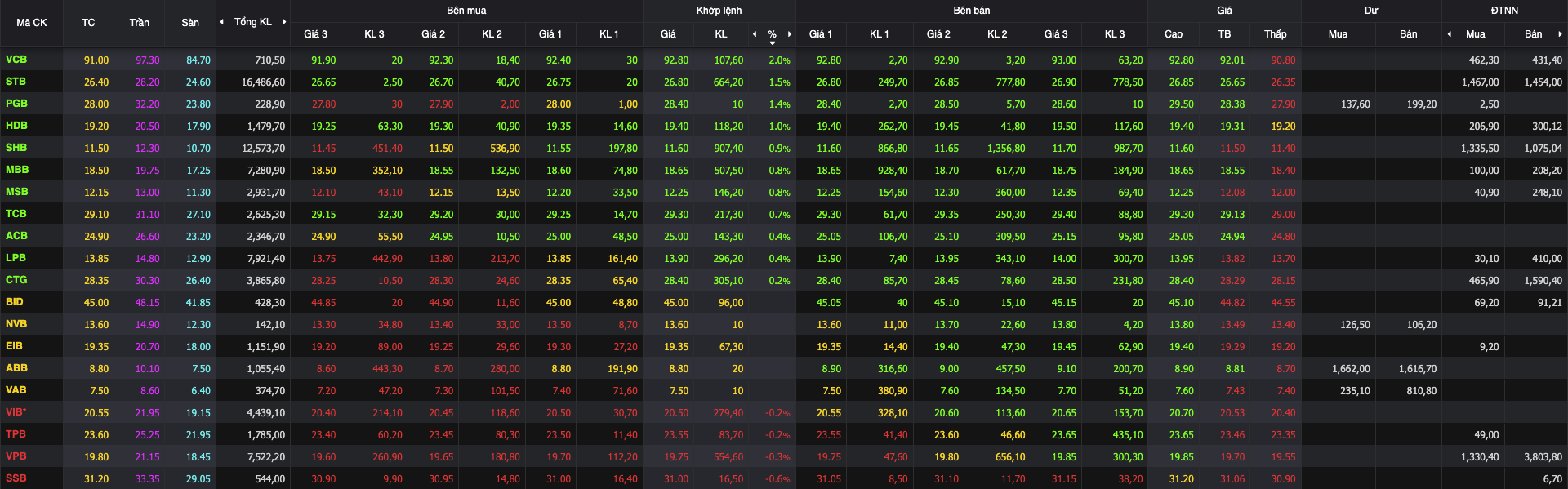Open the LPB ticker symbol
The image size is (1568, 489).
[x=16, y=258]
